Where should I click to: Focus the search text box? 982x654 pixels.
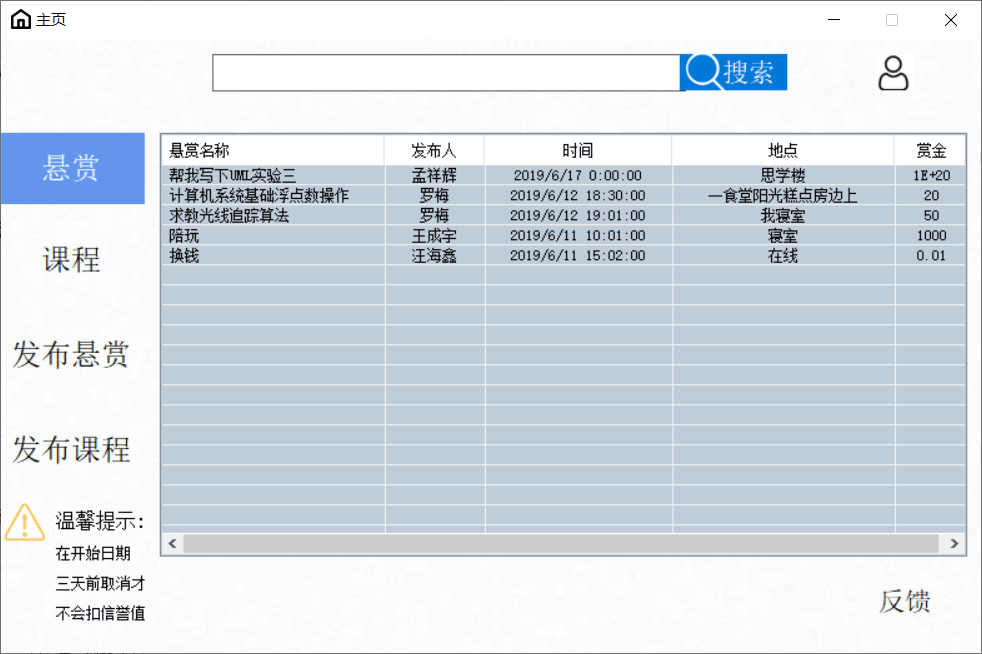(446, 73)
